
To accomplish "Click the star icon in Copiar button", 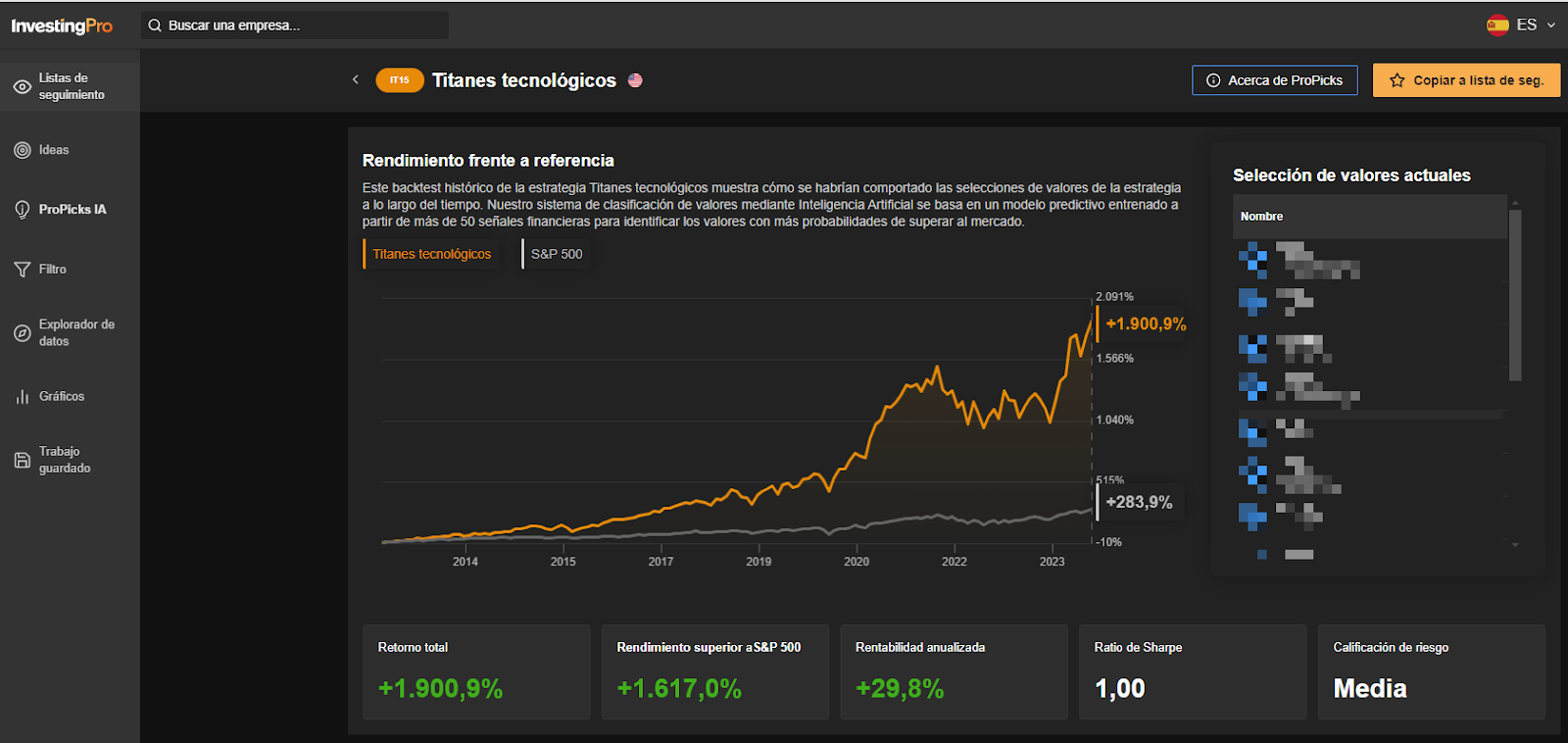I will [1397, 80].
